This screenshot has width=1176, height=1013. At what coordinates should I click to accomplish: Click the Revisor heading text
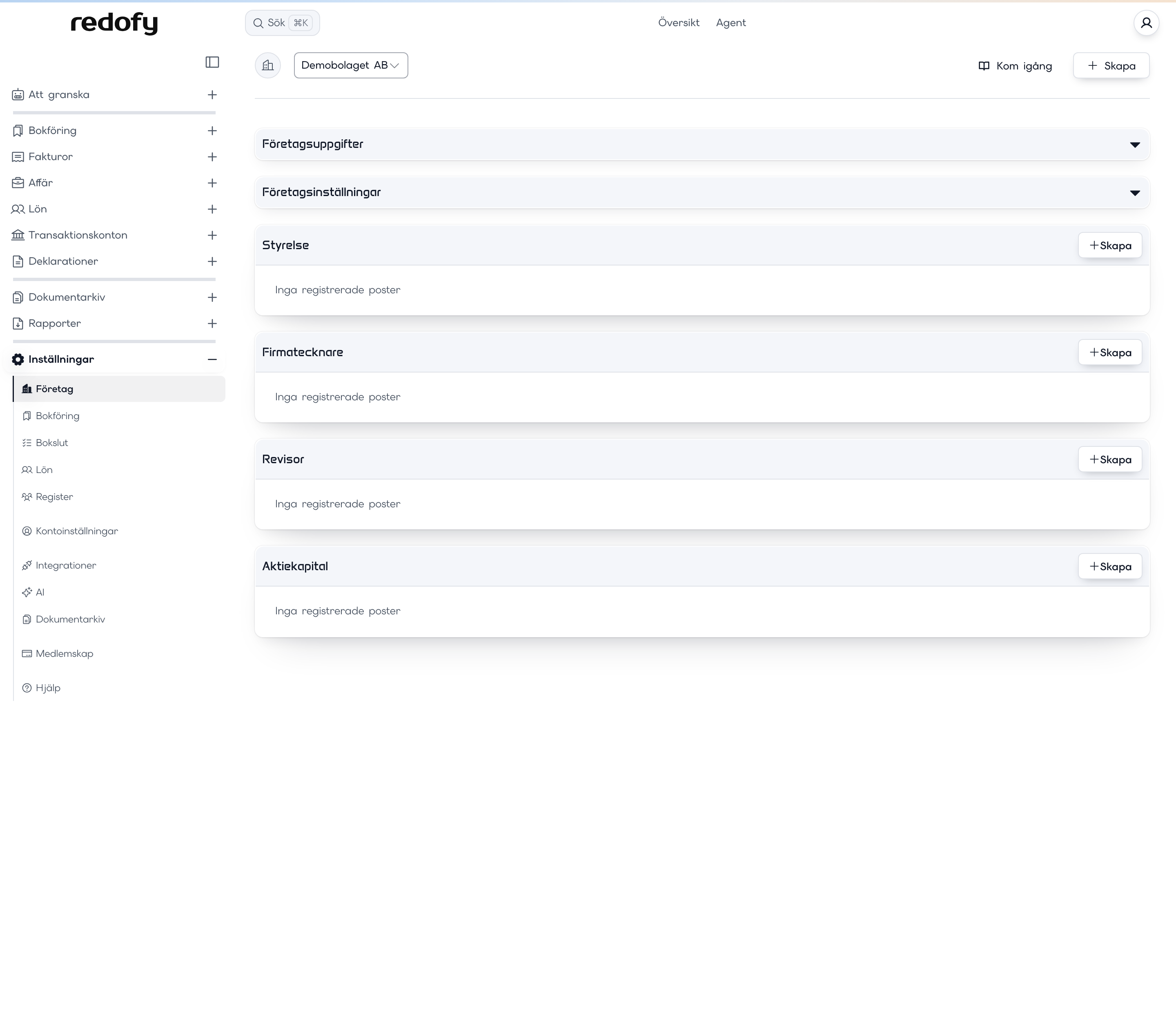click(283, 460)
